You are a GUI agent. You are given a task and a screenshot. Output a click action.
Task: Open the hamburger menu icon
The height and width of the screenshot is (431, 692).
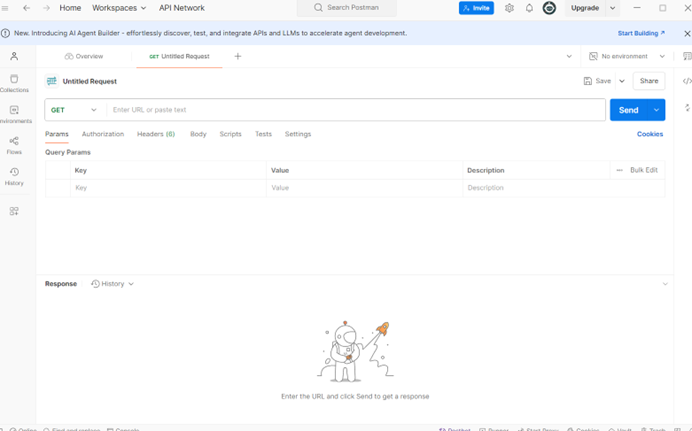pyautogui.click(x=5, y=8)
